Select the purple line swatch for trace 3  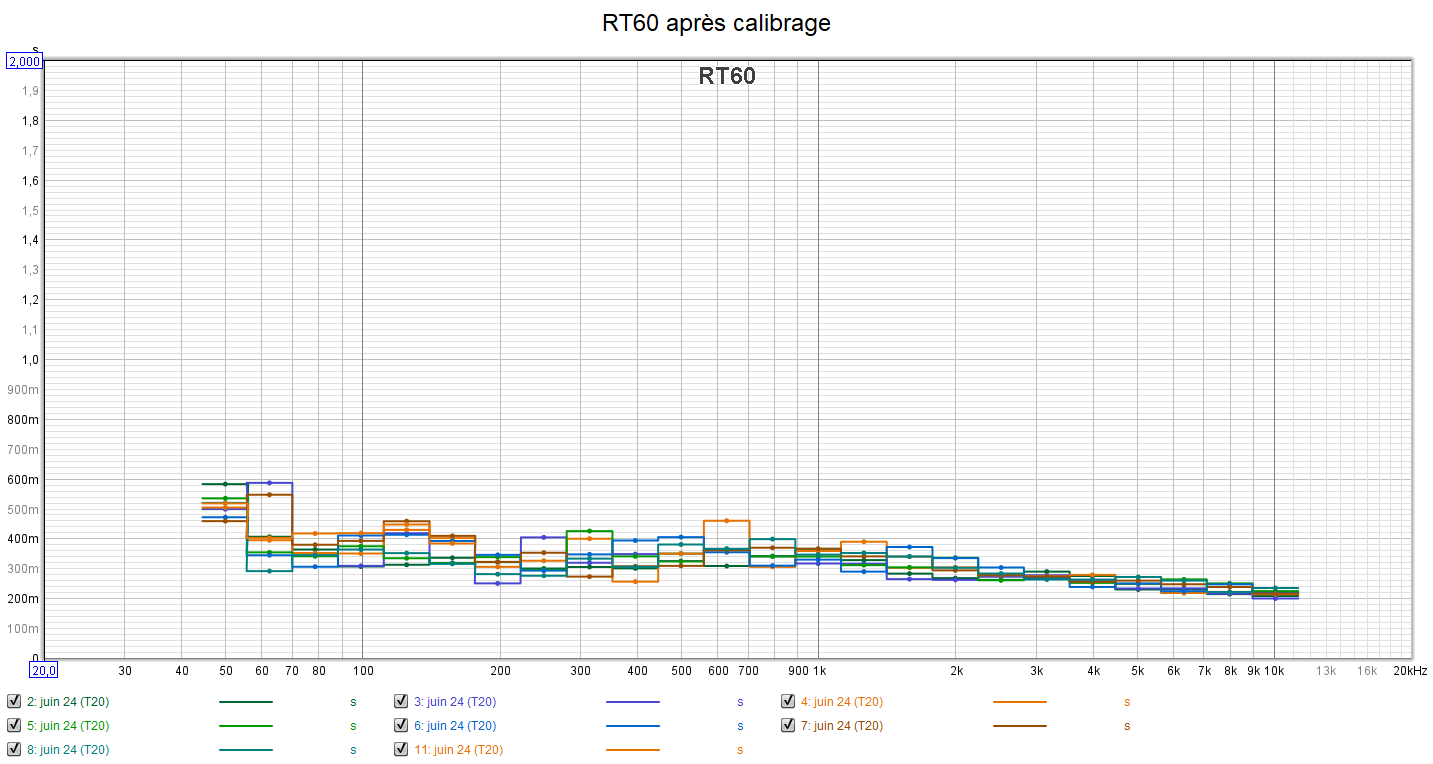632,702
